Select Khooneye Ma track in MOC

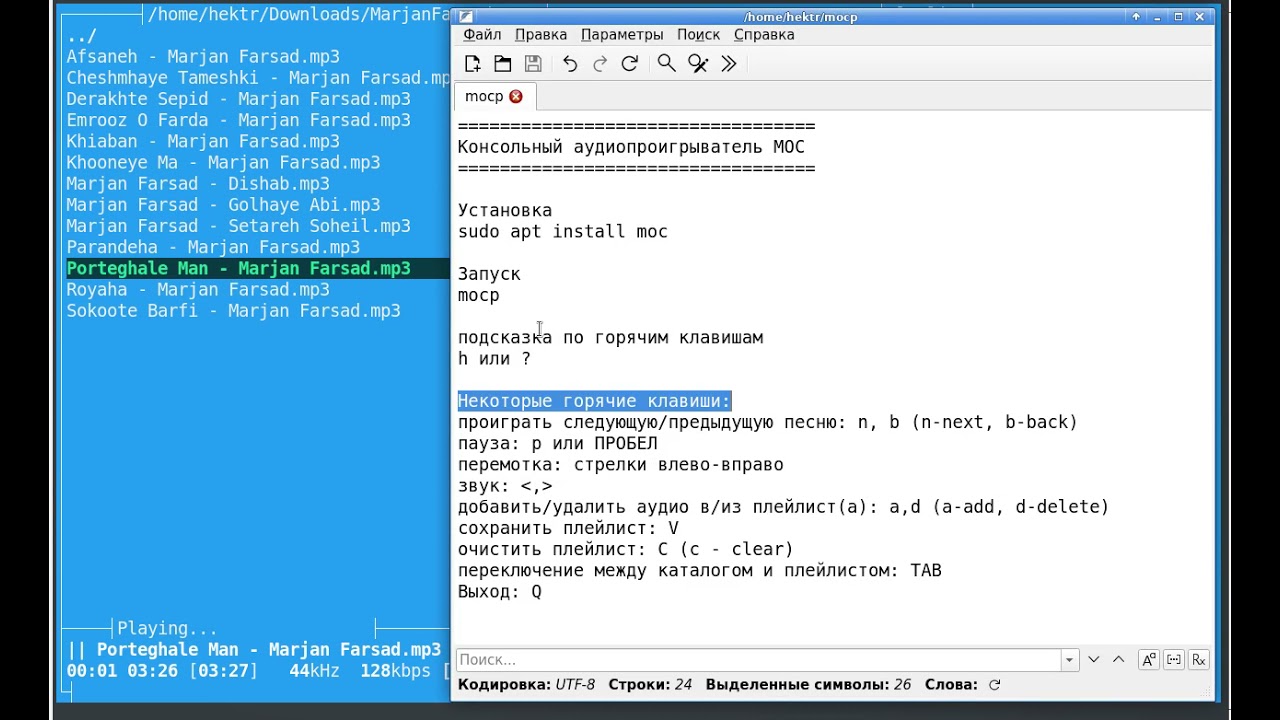(223, 162)
